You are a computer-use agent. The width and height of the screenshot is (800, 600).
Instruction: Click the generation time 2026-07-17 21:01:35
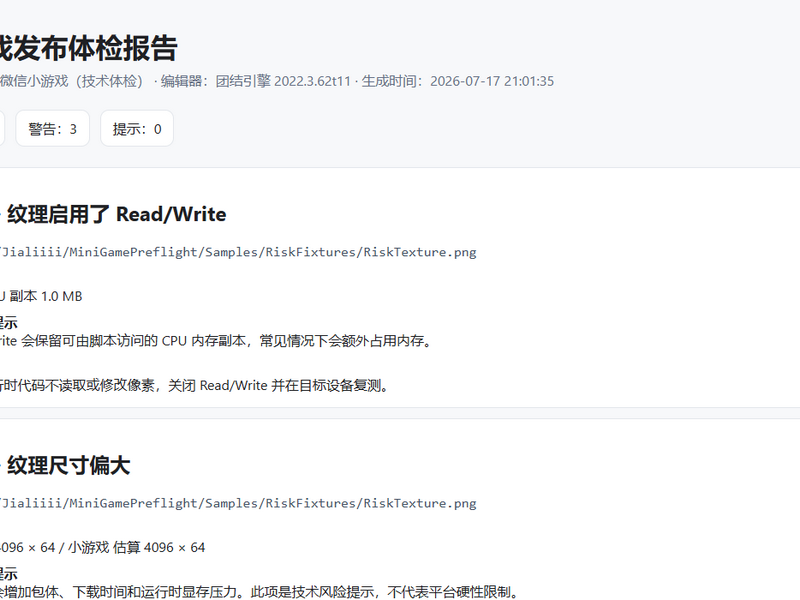pos(492,82)
